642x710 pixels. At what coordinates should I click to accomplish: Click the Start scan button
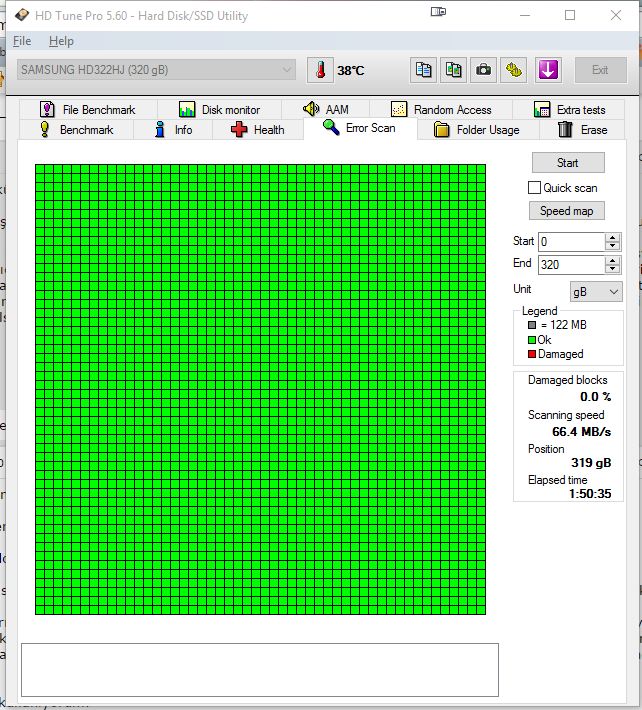[x=568, y=163]
